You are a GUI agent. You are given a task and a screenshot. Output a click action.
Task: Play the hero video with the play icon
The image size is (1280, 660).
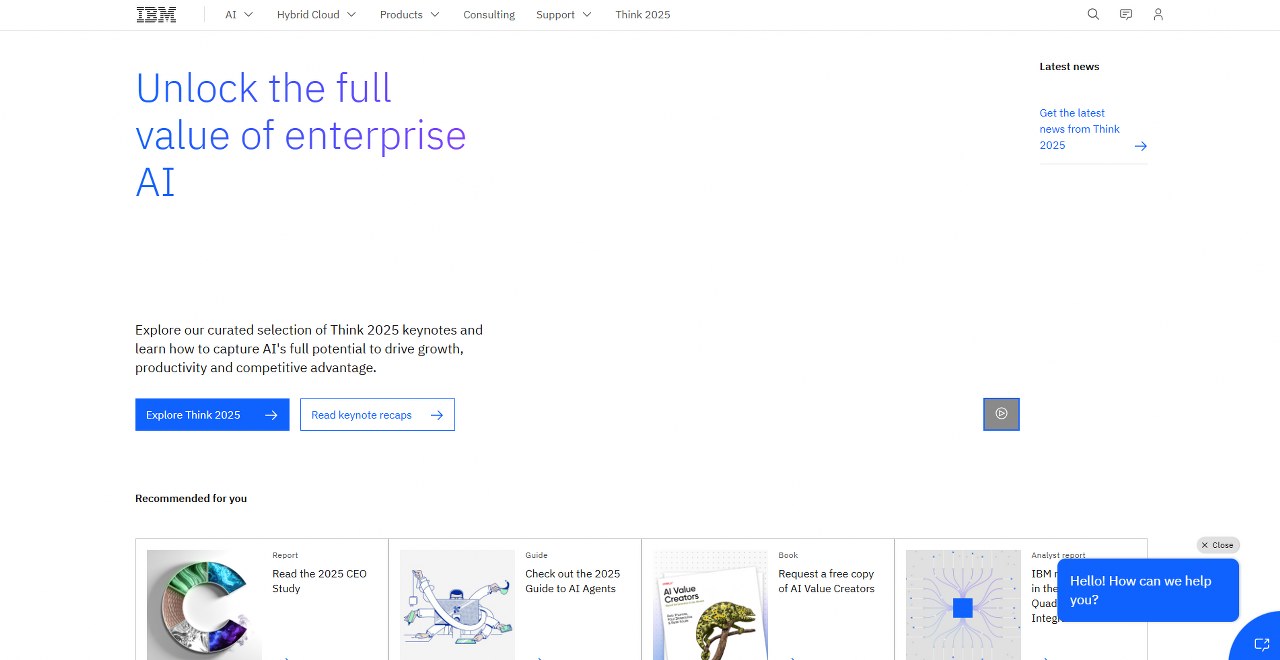(1001, 414)
